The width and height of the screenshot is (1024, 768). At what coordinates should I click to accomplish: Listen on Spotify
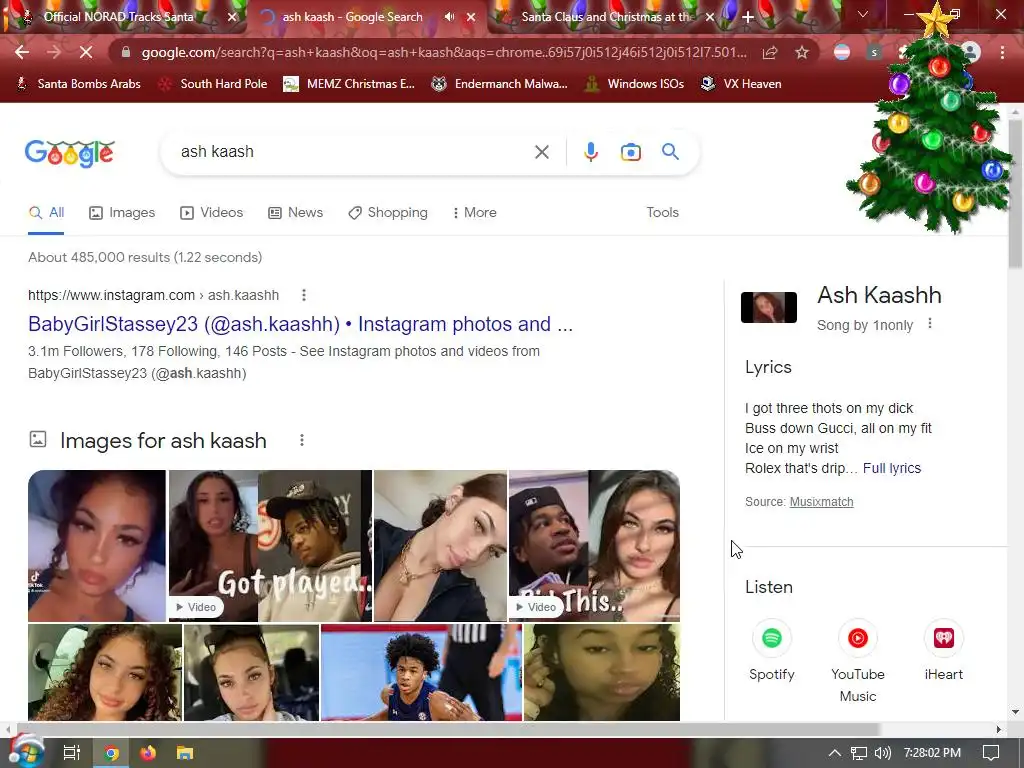(x=771, y=650)
